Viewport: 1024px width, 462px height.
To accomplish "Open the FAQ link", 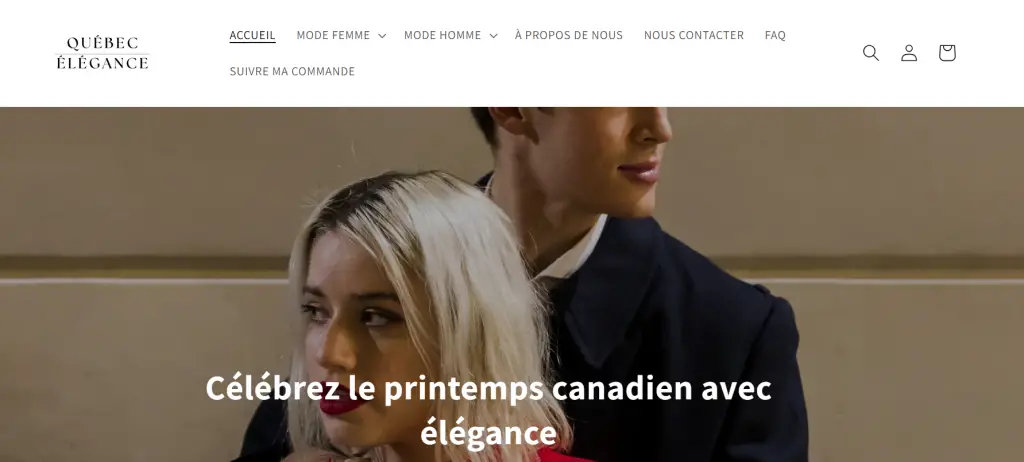I will [x=775, y=35].
